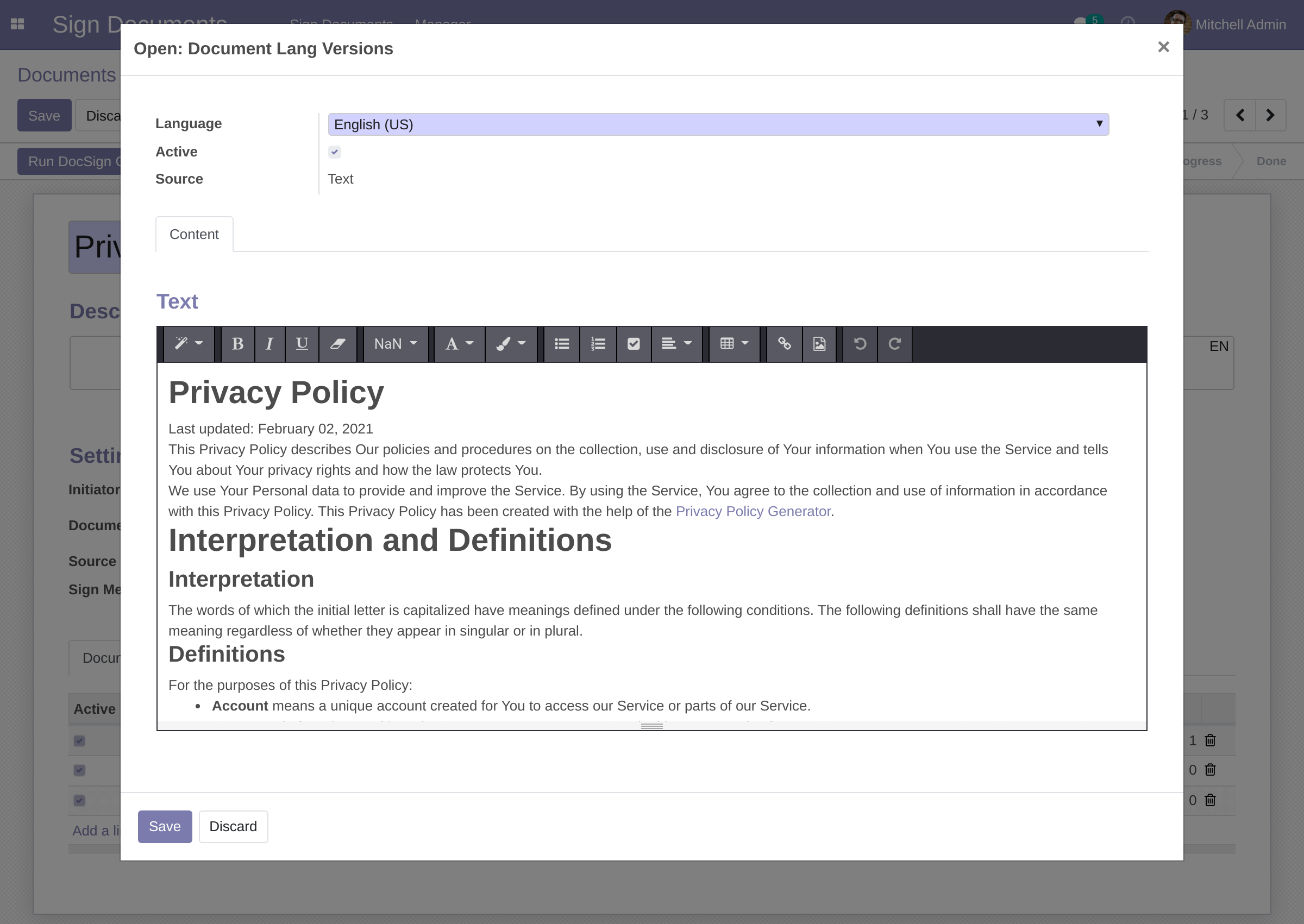Open the Privacy Policy Generator link
The width and height of the screenshot is (1304, 924).
[x=752, y=511]
